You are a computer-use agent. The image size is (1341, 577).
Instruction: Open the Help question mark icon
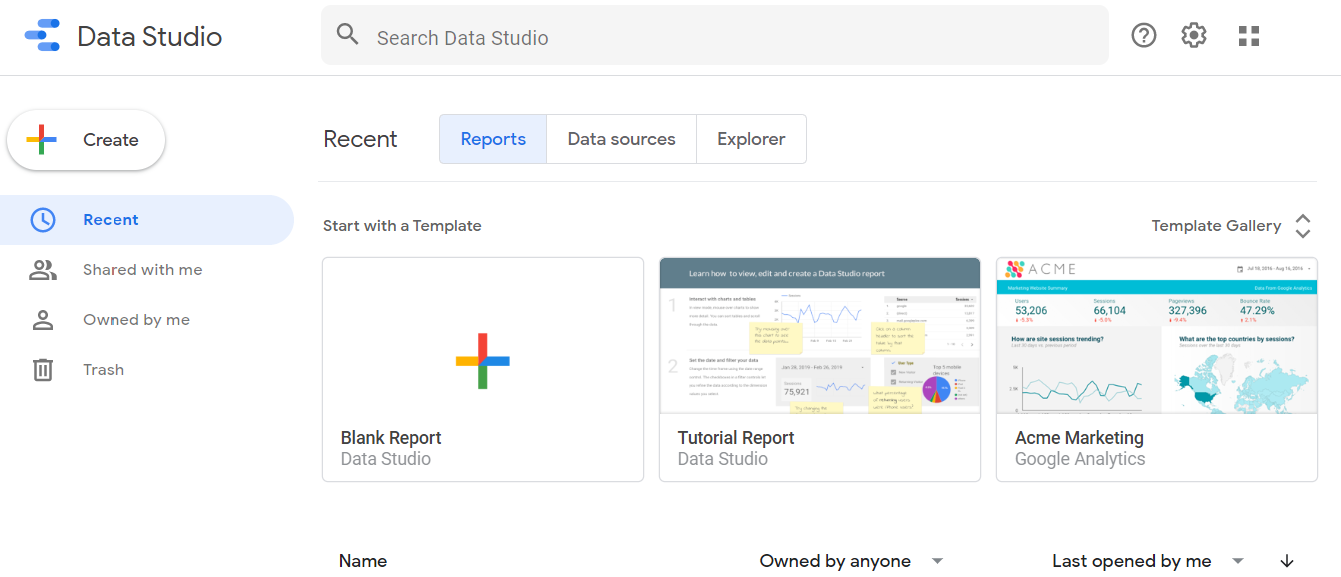click(x=1143, y=36)
